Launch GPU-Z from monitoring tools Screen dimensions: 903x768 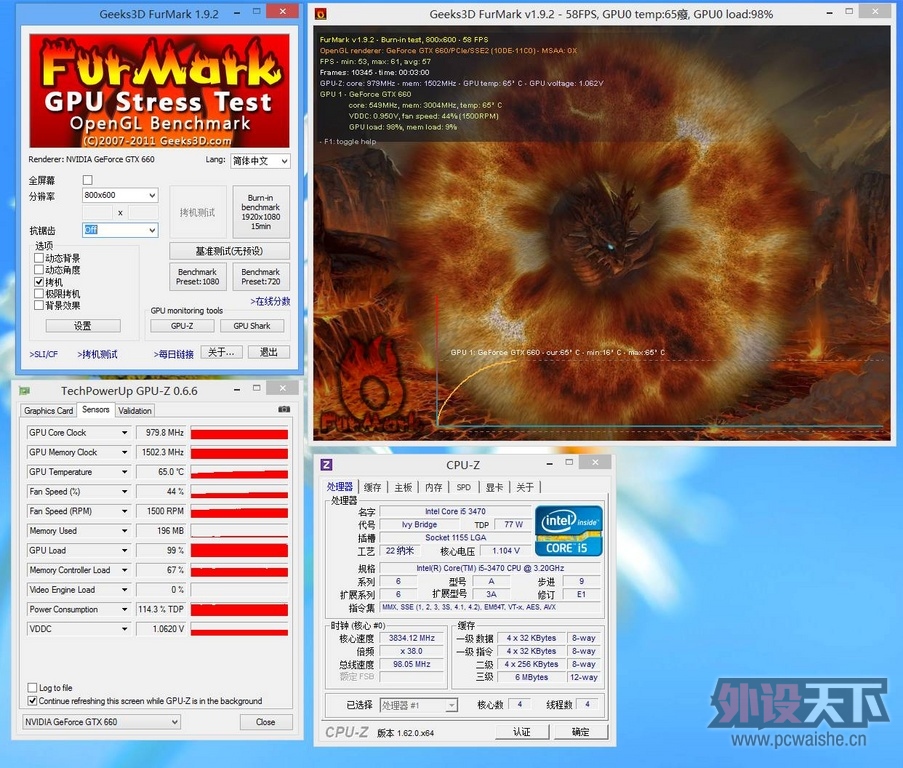[182, 326]
